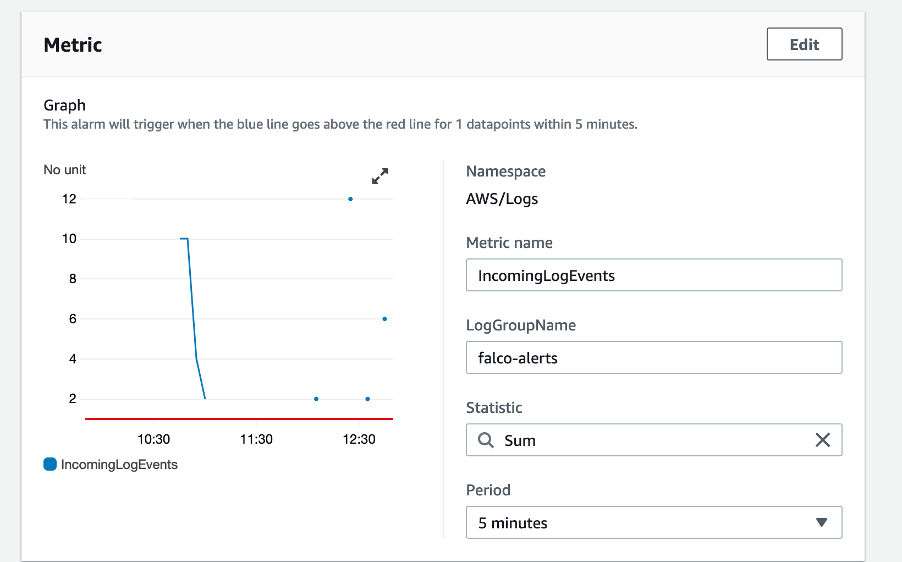Viewport: 902px width, 562px height.
Task: Expand the graph to full view
Action: click(x=380, y=176)
